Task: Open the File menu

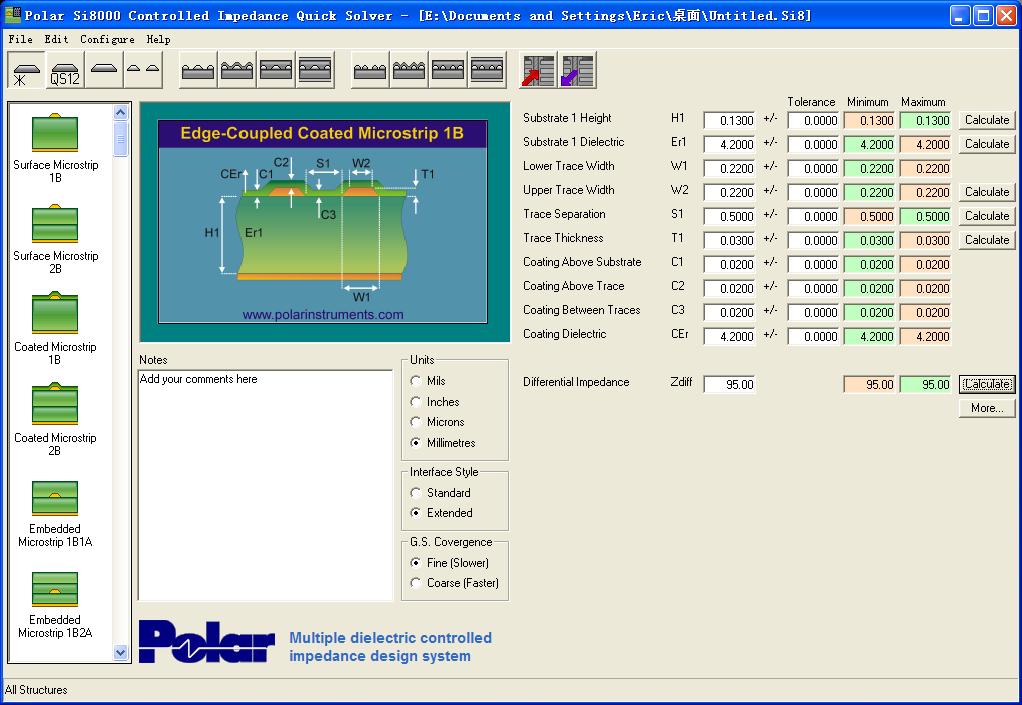Action: 20,39
